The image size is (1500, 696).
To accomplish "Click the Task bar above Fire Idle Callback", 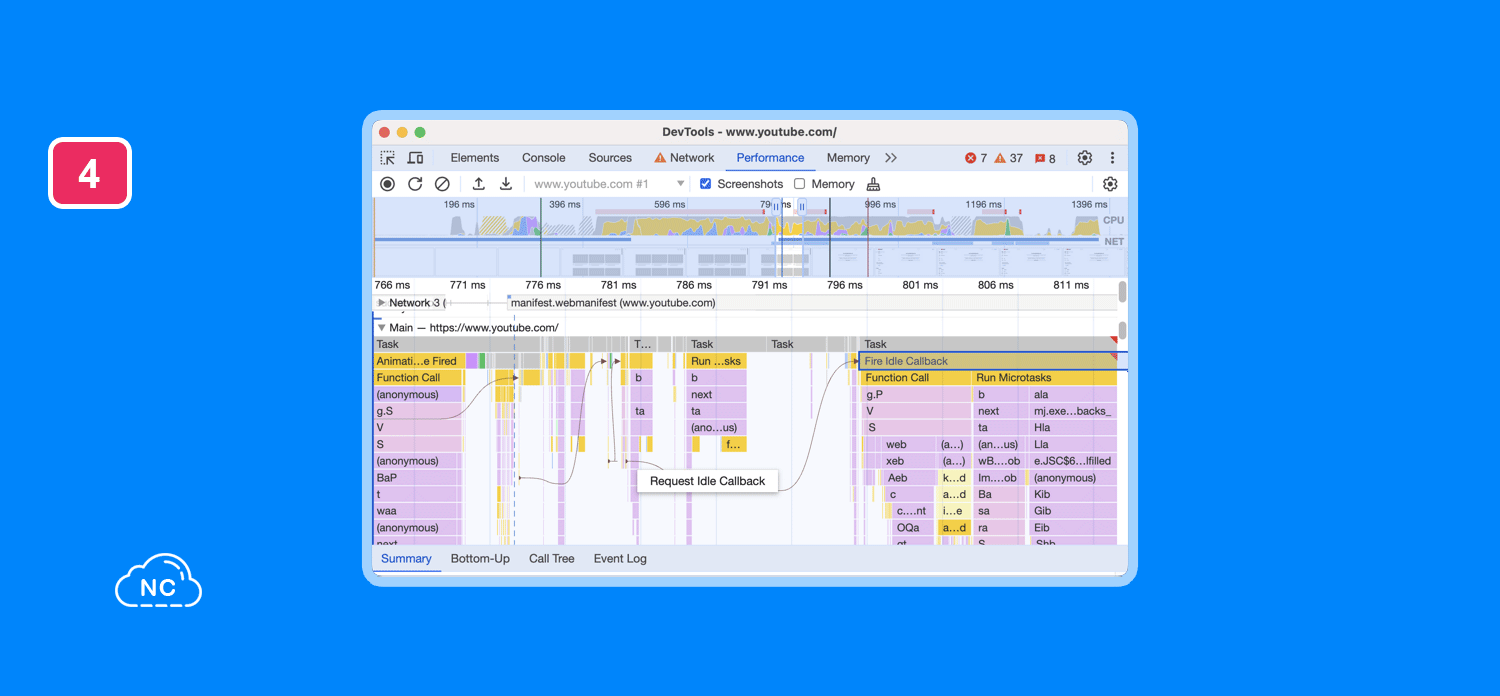I will click(990, 344).
